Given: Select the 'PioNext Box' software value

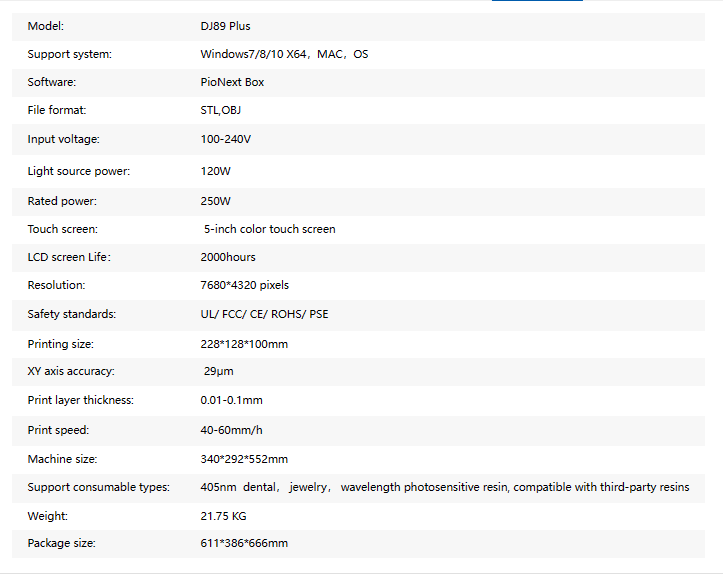Looking at the screenshot, I should (232, 82).
